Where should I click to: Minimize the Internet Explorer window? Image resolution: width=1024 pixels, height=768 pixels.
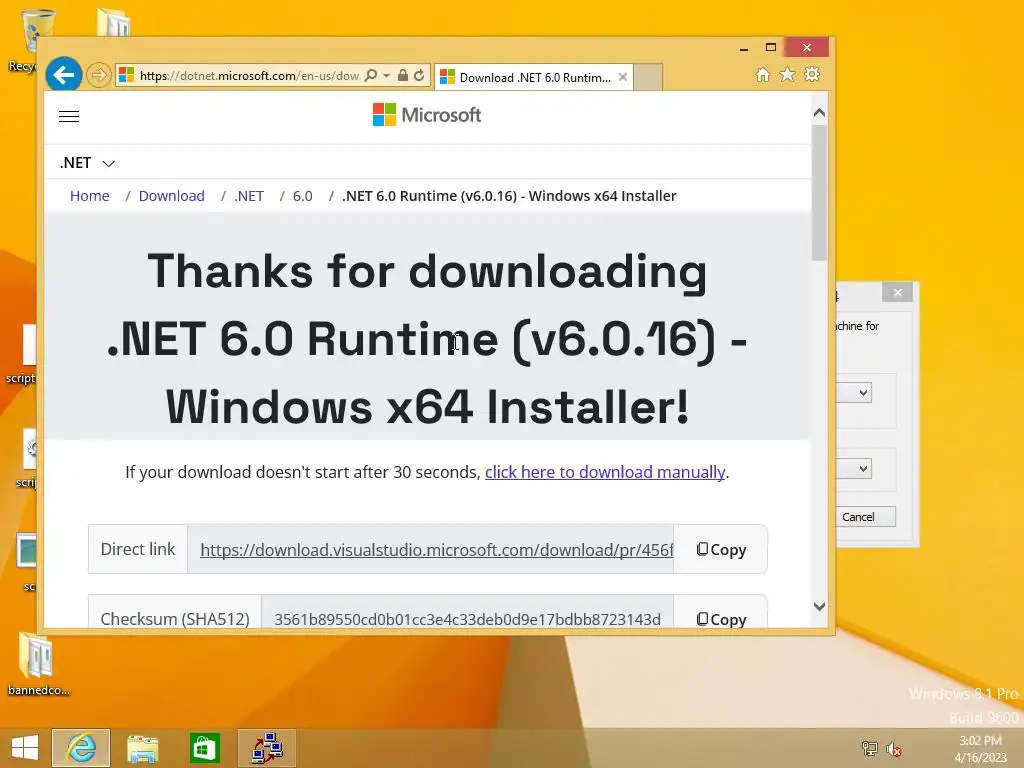744,48
